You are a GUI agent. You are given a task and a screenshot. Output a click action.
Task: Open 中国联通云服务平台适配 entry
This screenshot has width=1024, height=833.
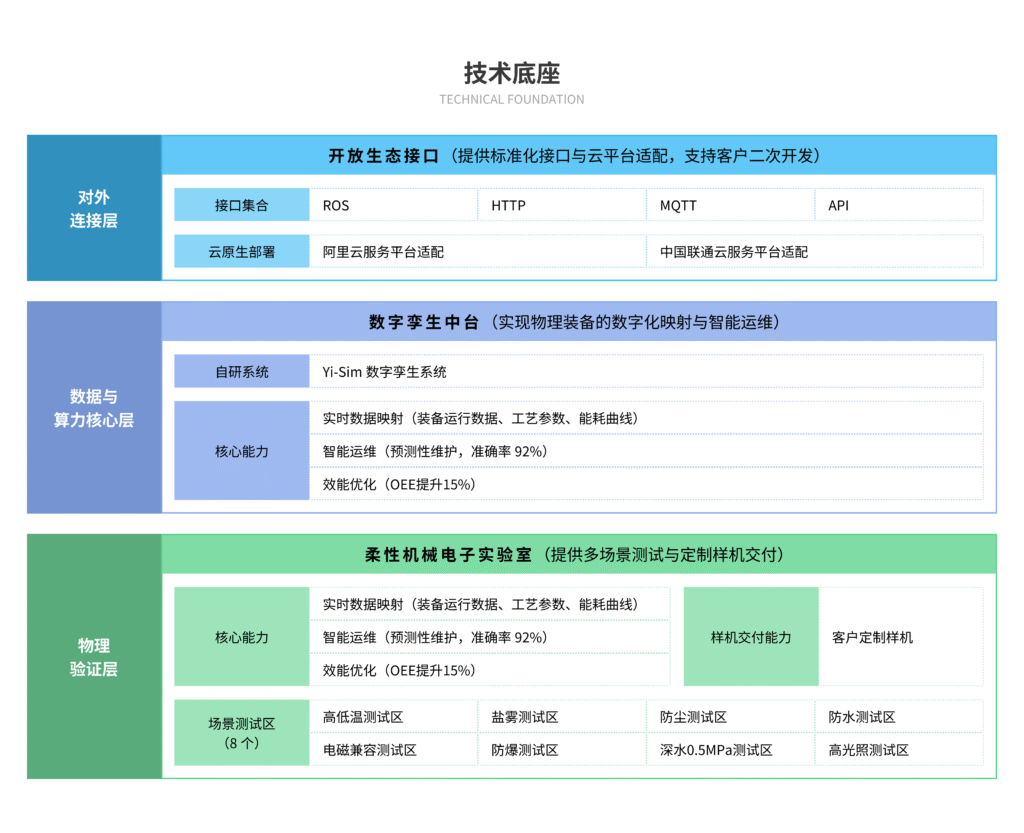(x=814, y=252)
